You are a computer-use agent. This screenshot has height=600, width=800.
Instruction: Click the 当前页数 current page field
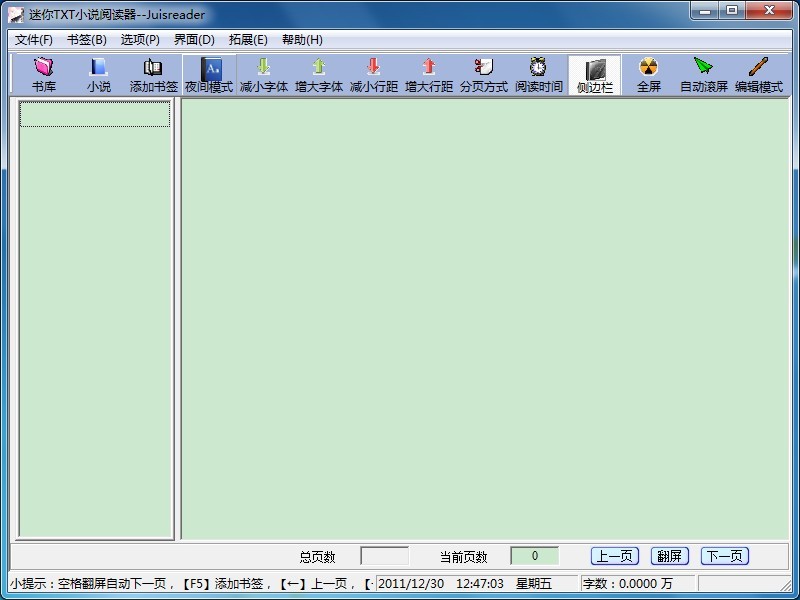(534, 556)
